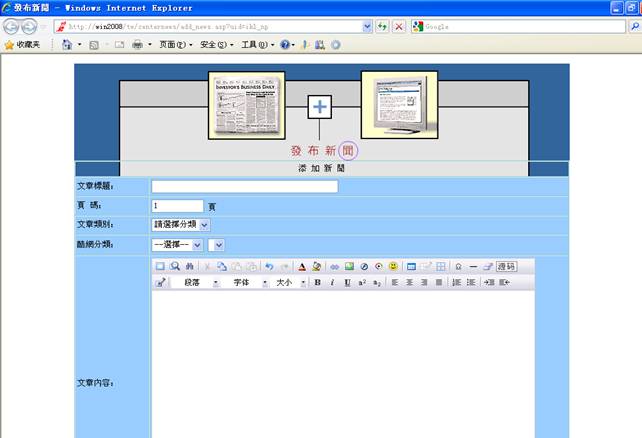
Task: Insert an image into the article
Action: click(349, 267)
